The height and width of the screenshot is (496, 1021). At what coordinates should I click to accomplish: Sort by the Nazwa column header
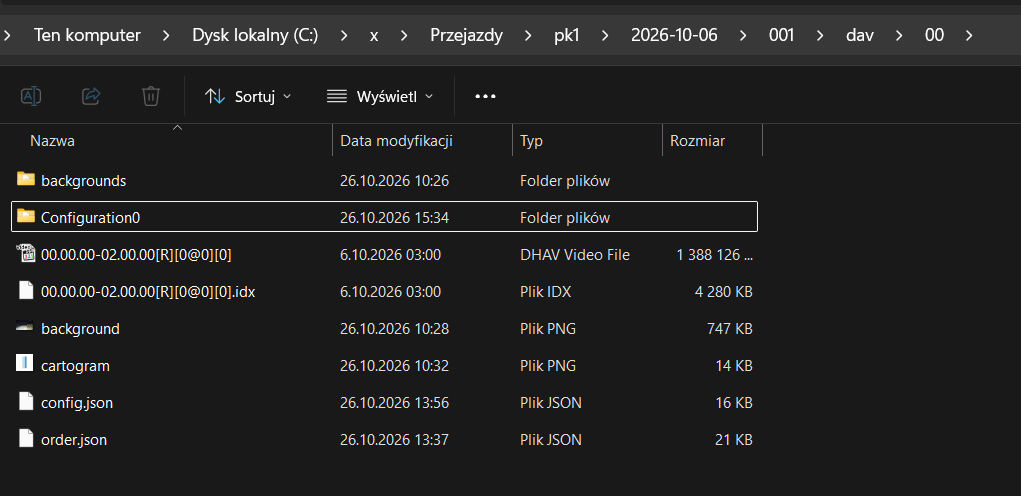coord(52,141)
